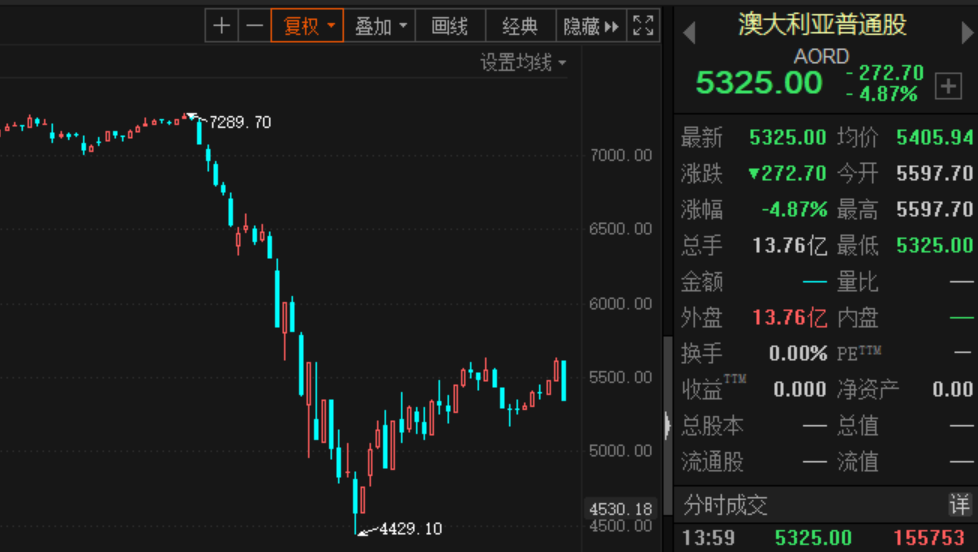Screen dimensions: 978x552
Task: Zoom out the chart with minus button
Action: [254, 26]
